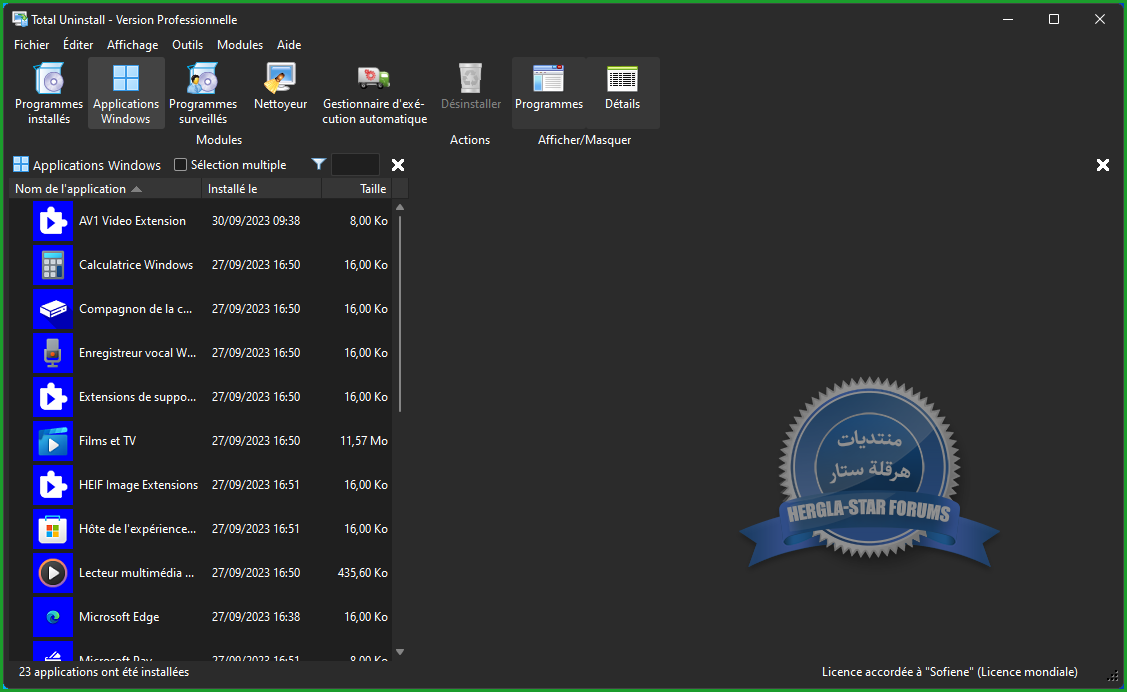The width and height of the screenshot is (1127, 692).
Task: Select the AV1 Video Extension name
Action: point(132,221)
